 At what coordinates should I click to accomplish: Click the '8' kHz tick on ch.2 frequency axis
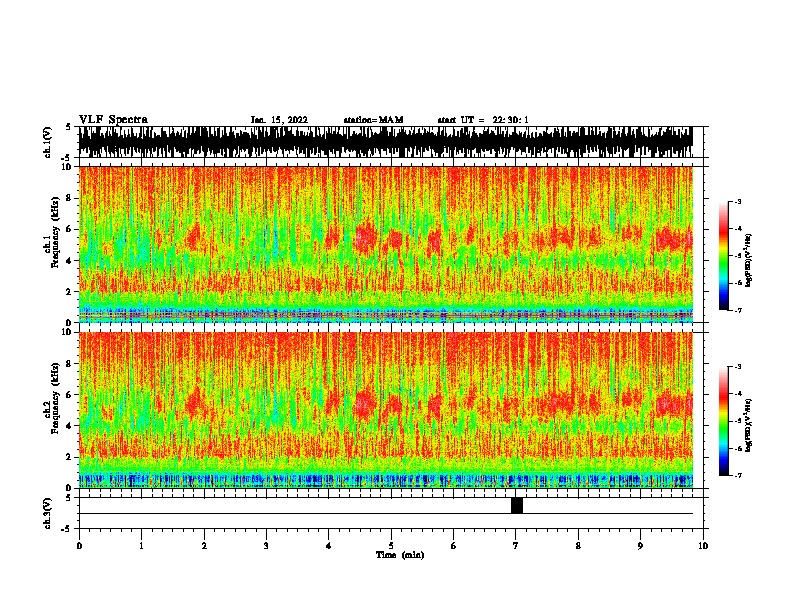coord(70,364)
